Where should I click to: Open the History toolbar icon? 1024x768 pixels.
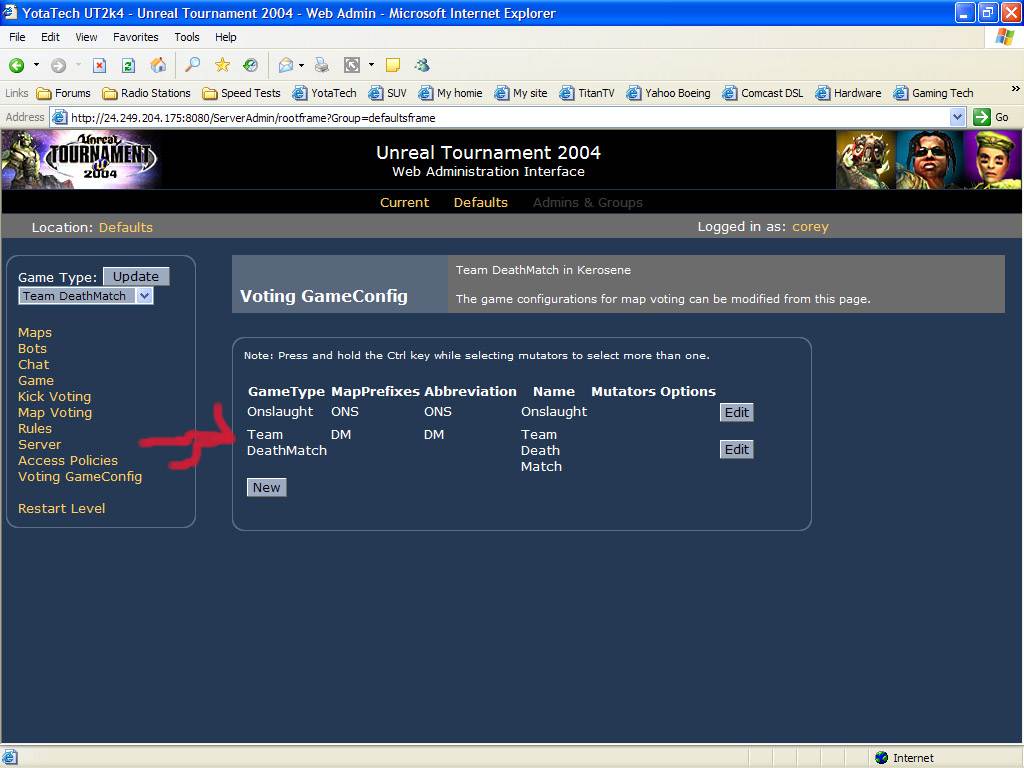point(250,65)
